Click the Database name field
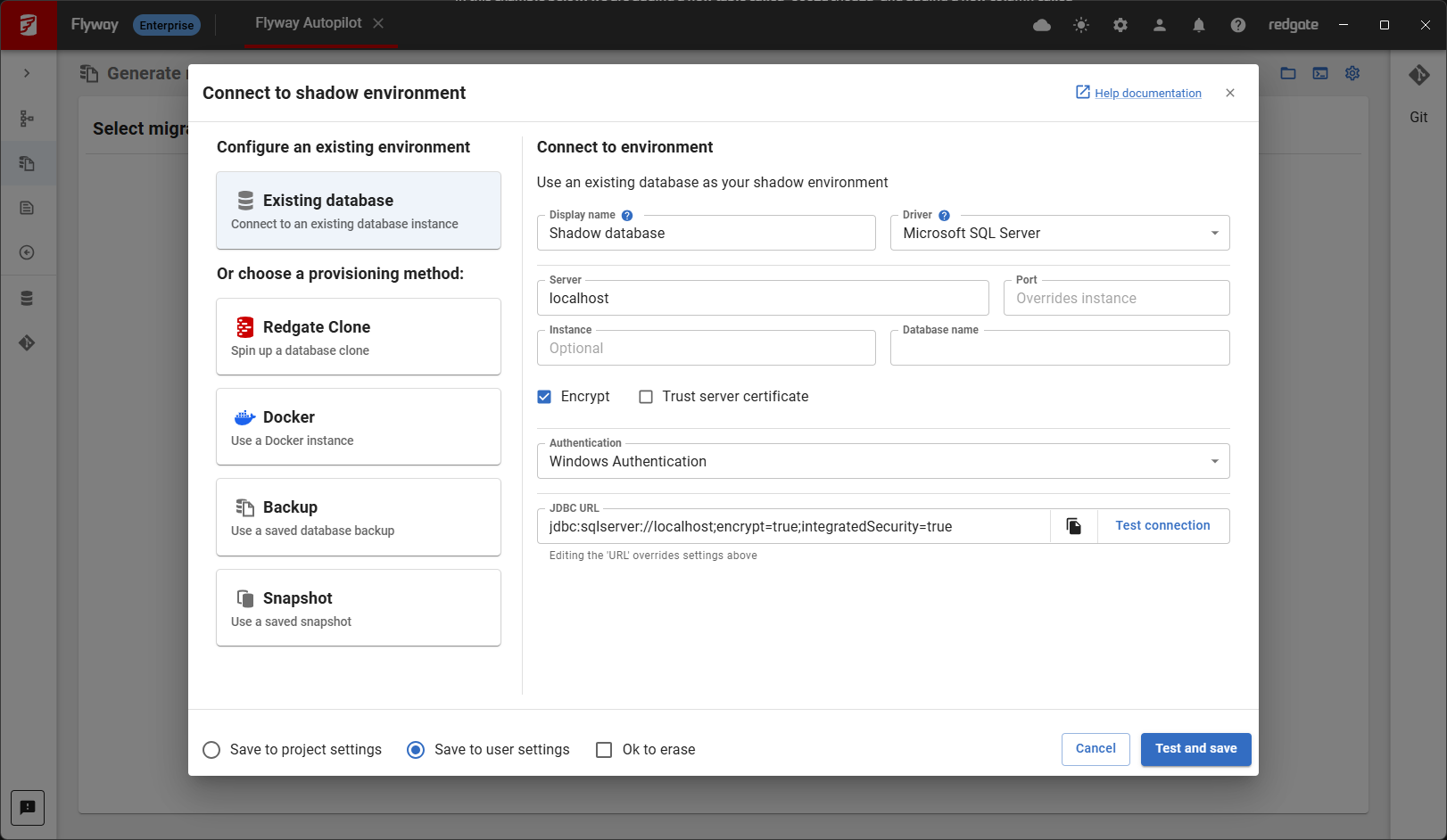 1060,348
